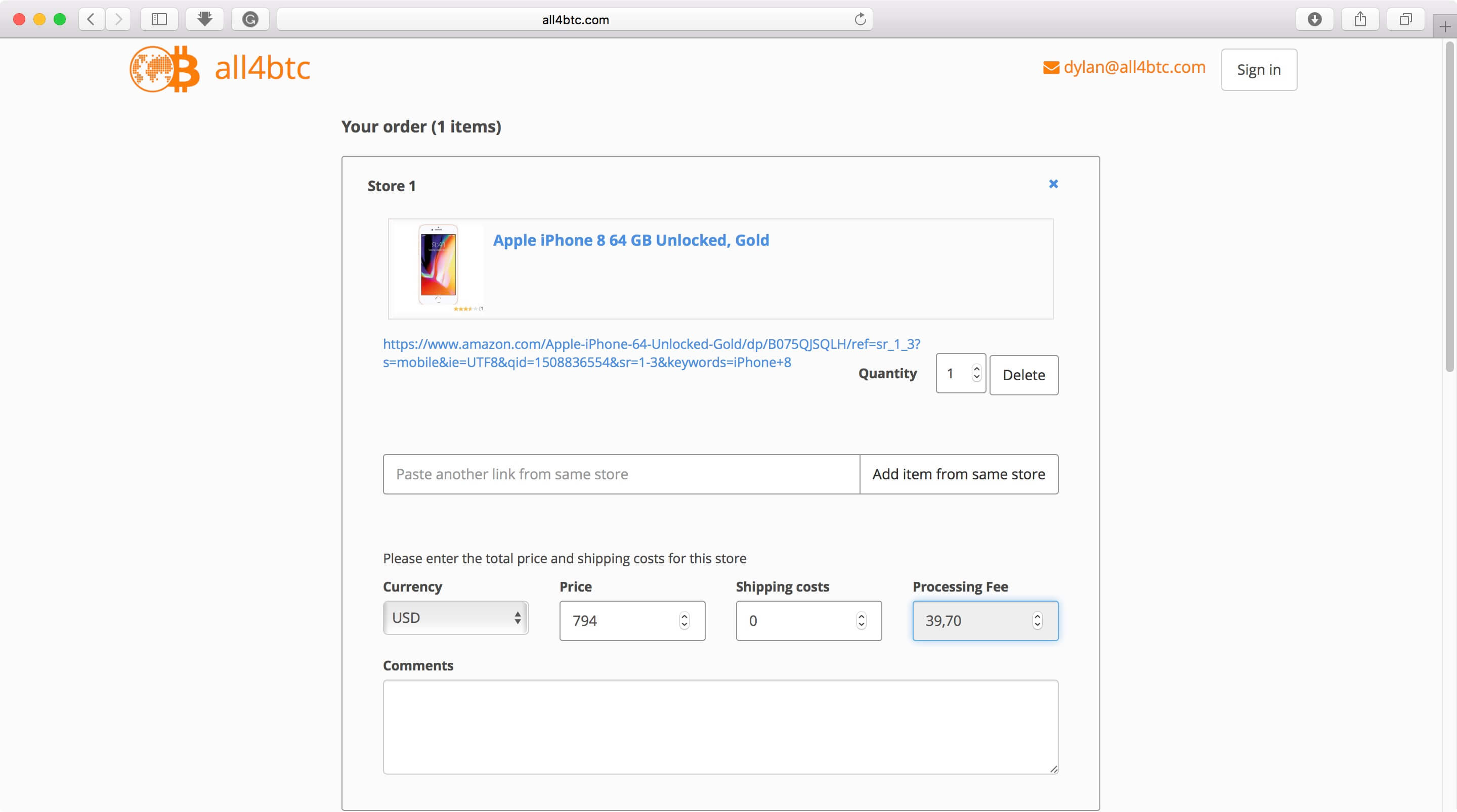Adjust the Quantity stepper arrows
This screenshot has width=1457, height=812.
click(x=976, y=373)
